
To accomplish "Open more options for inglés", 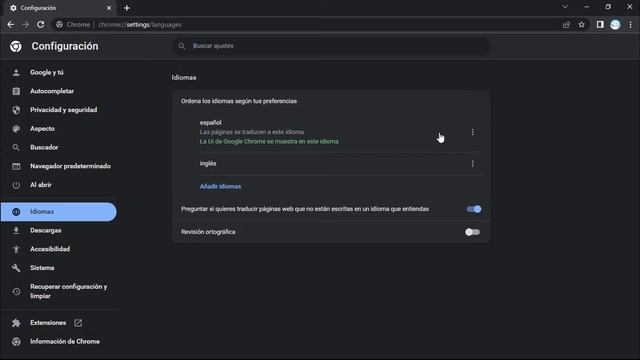I will point(473,164).
